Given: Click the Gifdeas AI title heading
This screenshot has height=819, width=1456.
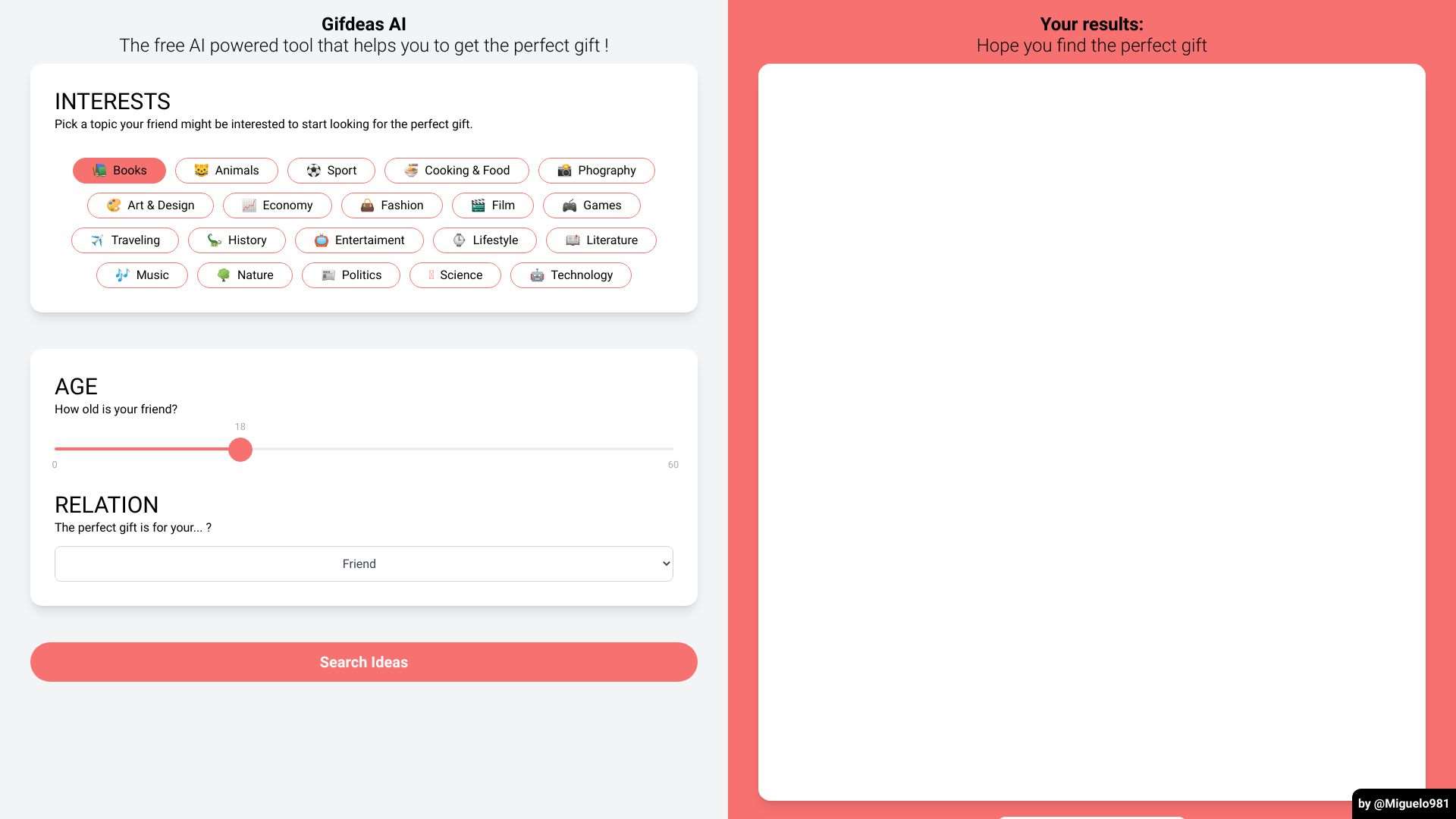Looking at the screenshot, I should [x=363, y=24].
